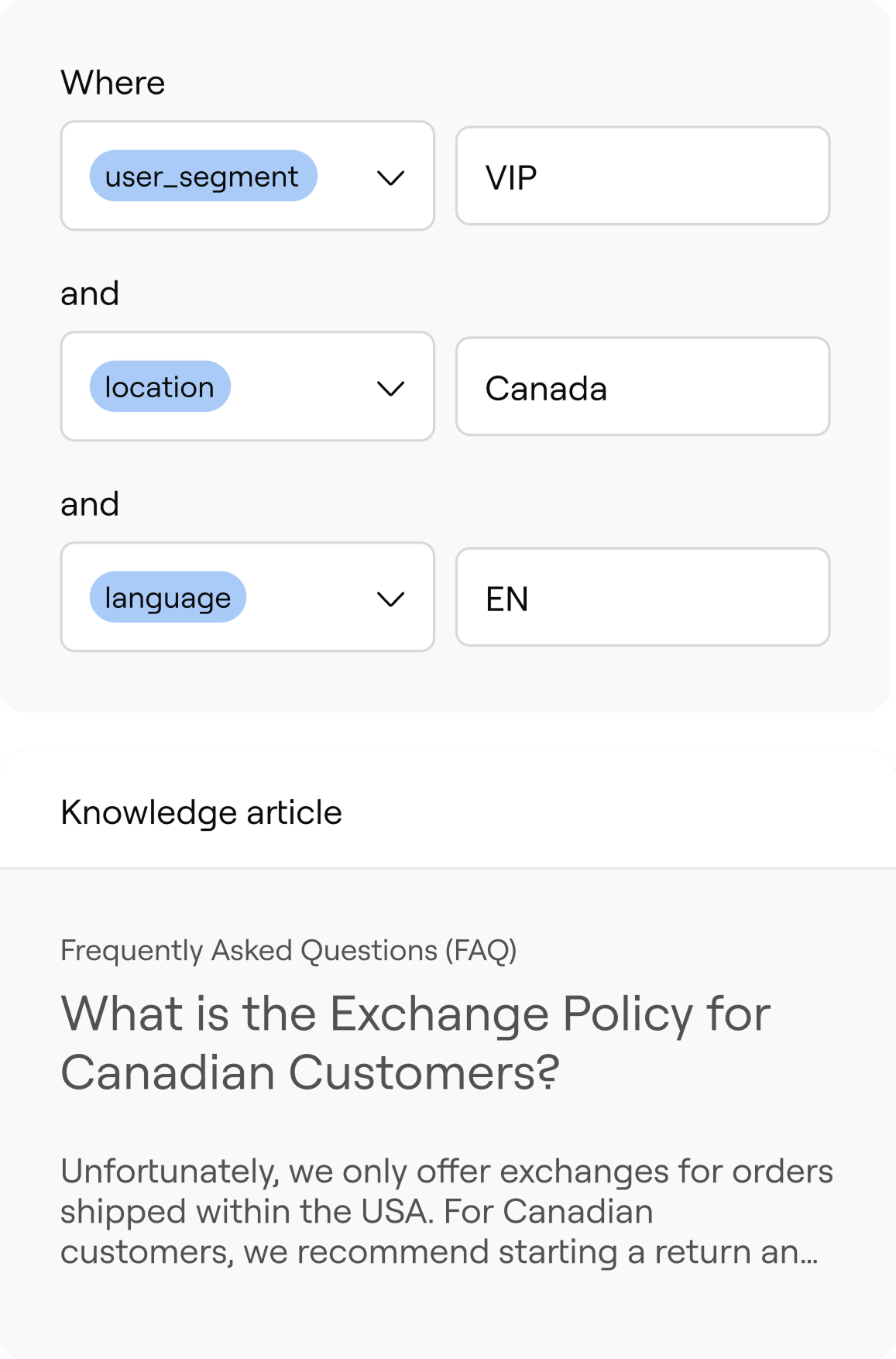Select the blue language tag chip

[167, 598]
